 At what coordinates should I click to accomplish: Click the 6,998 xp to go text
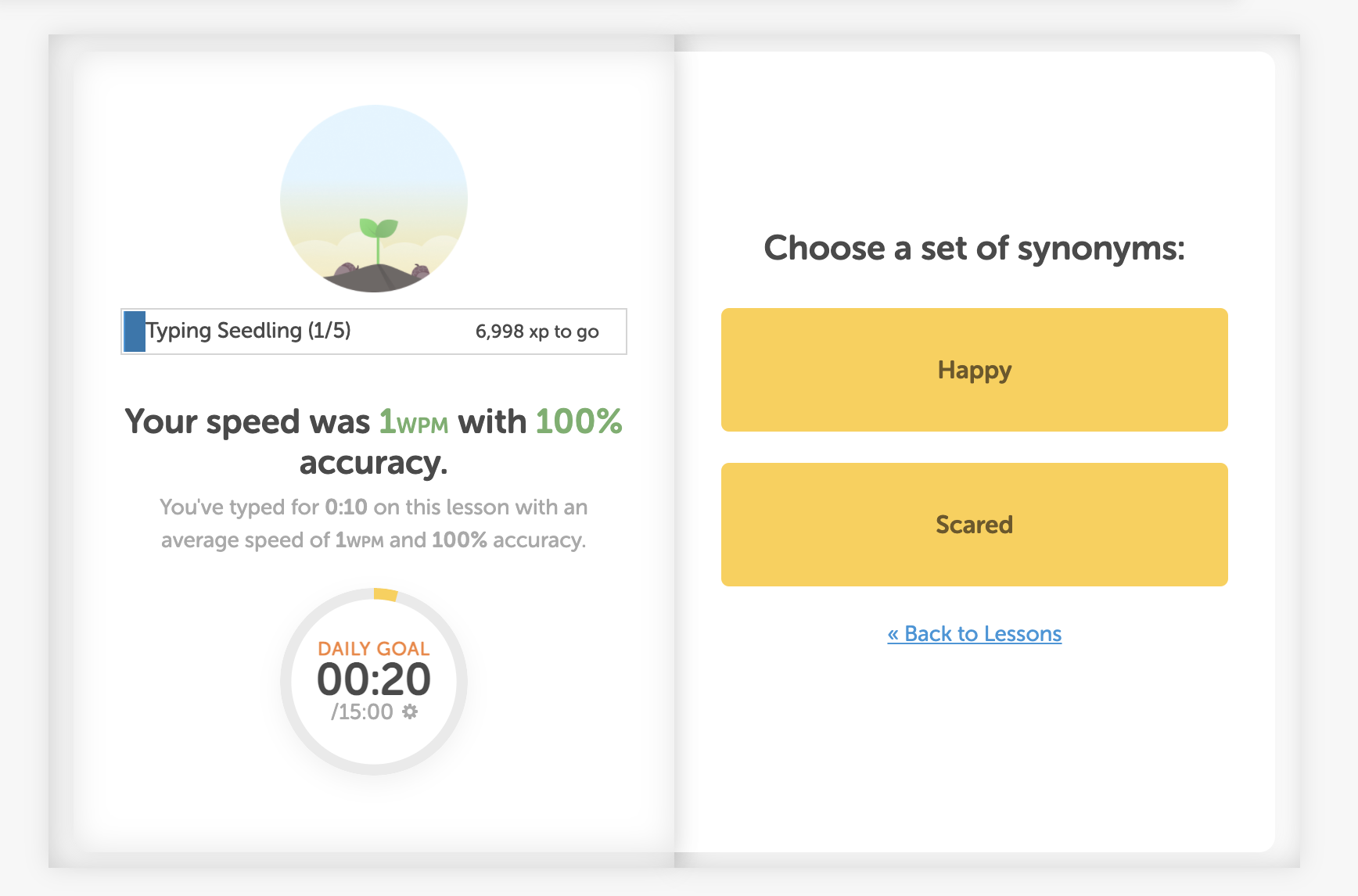click(x=537, y=332)
